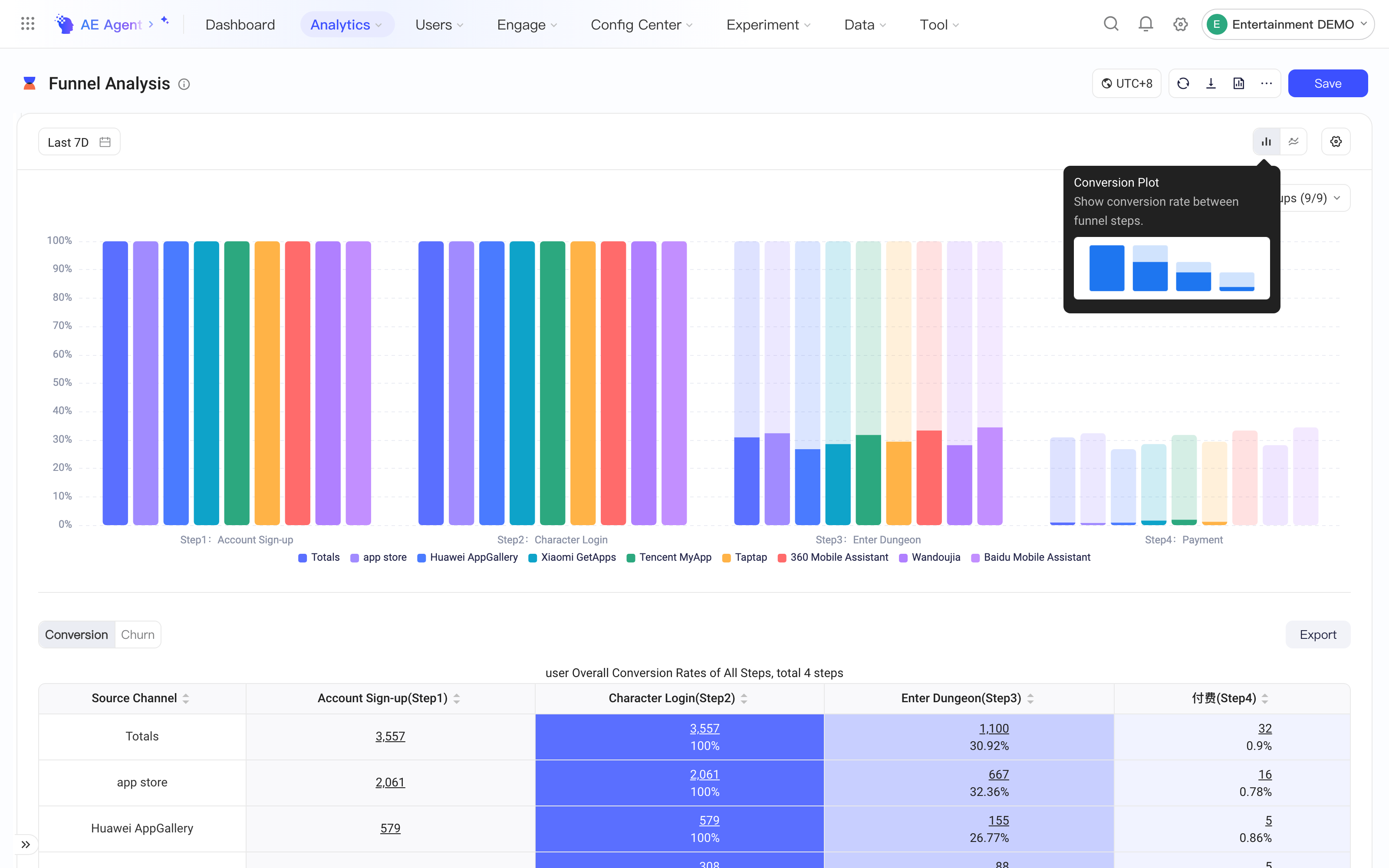
Task: Open the Last 7D date range picker
Action: pos(79,142)
